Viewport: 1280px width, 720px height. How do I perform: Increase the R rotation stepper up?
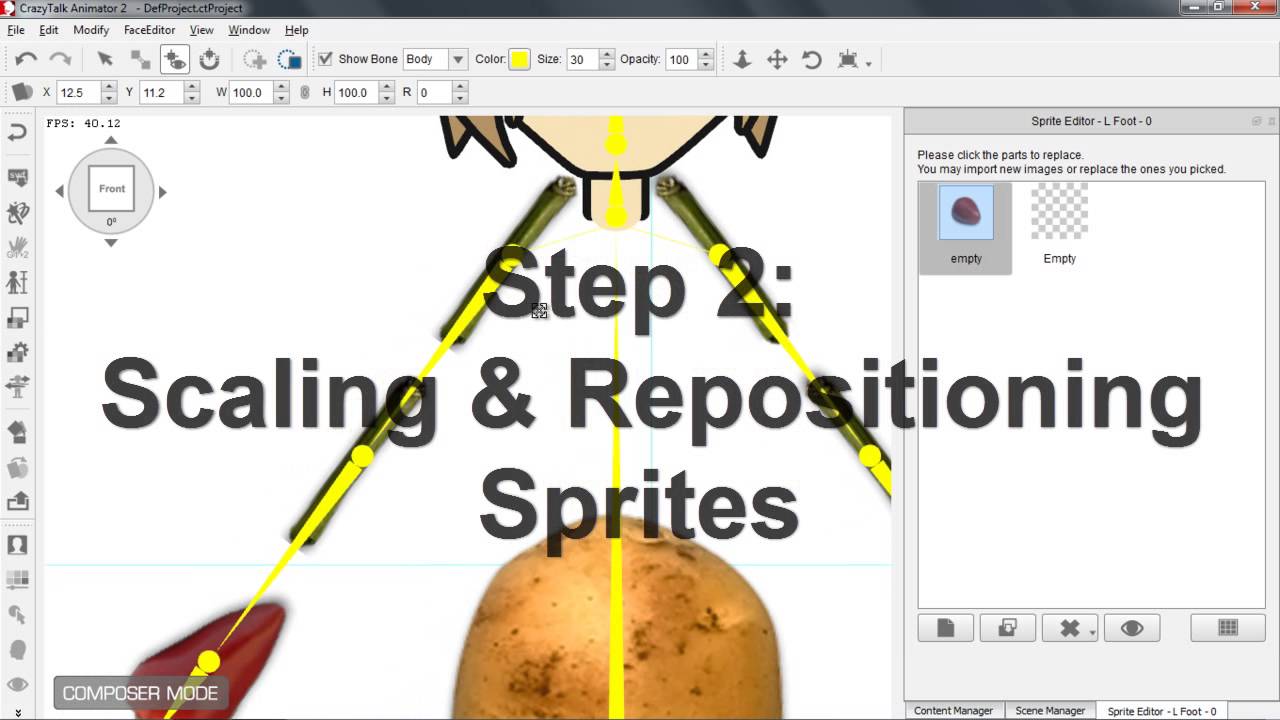coord(460,87)
